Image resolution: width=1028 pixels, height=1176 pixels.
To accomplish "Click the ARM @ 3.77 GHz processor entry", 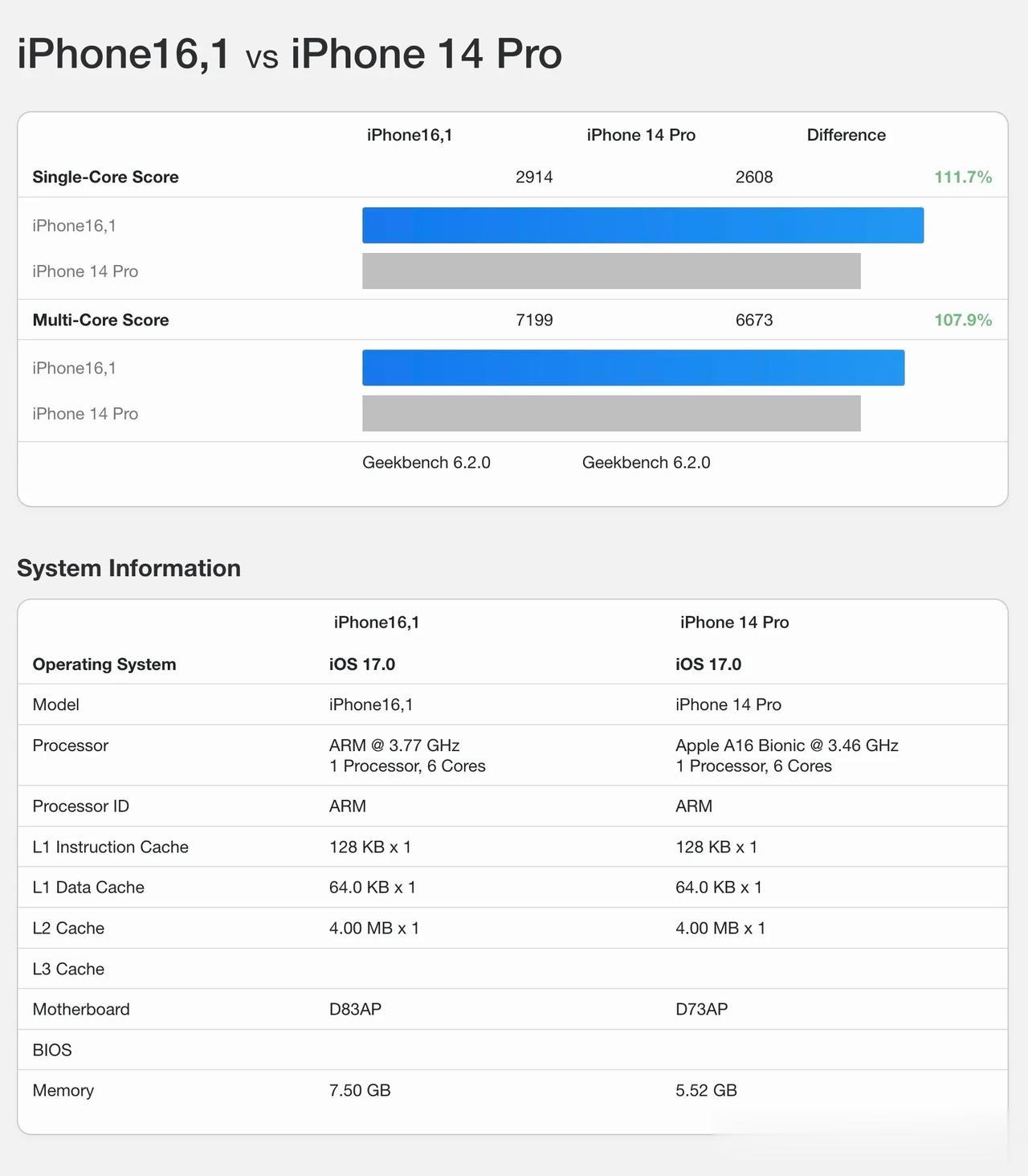I will tap(394, 745).
